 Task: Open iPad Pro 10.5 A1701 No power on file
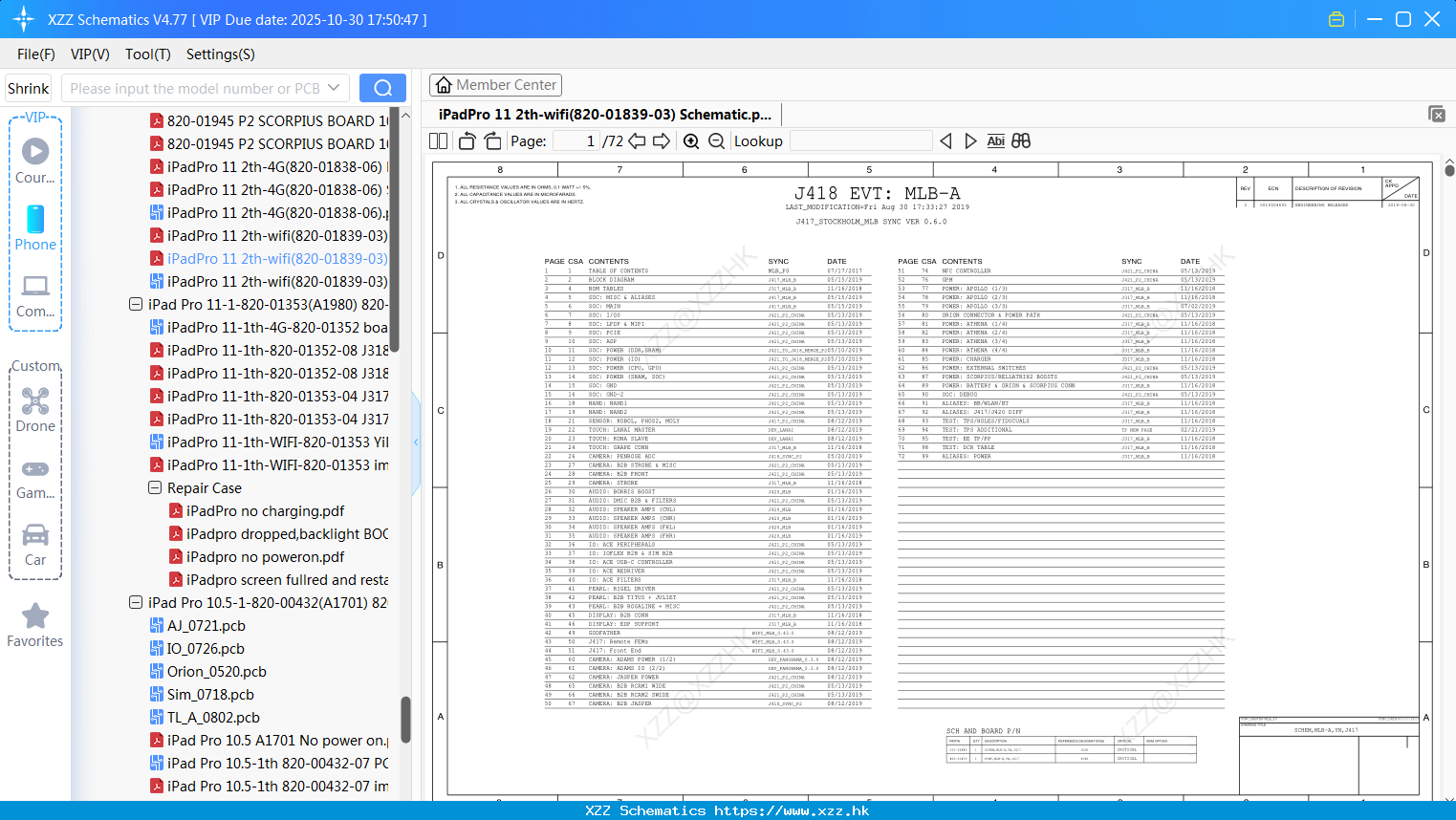coord(269,740)
